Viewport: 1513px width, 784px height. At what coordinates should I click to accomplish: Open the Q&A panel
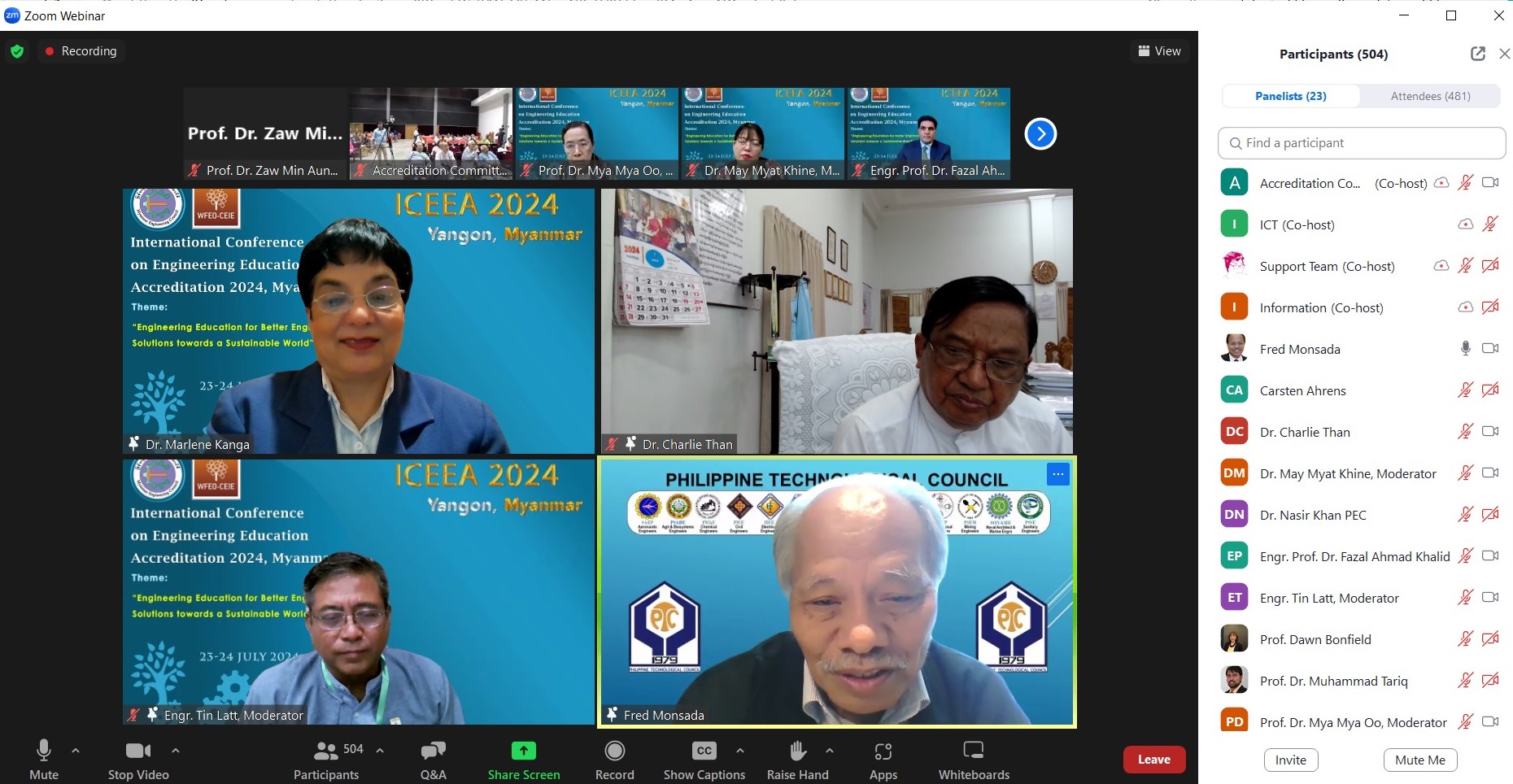pos(433,751)
